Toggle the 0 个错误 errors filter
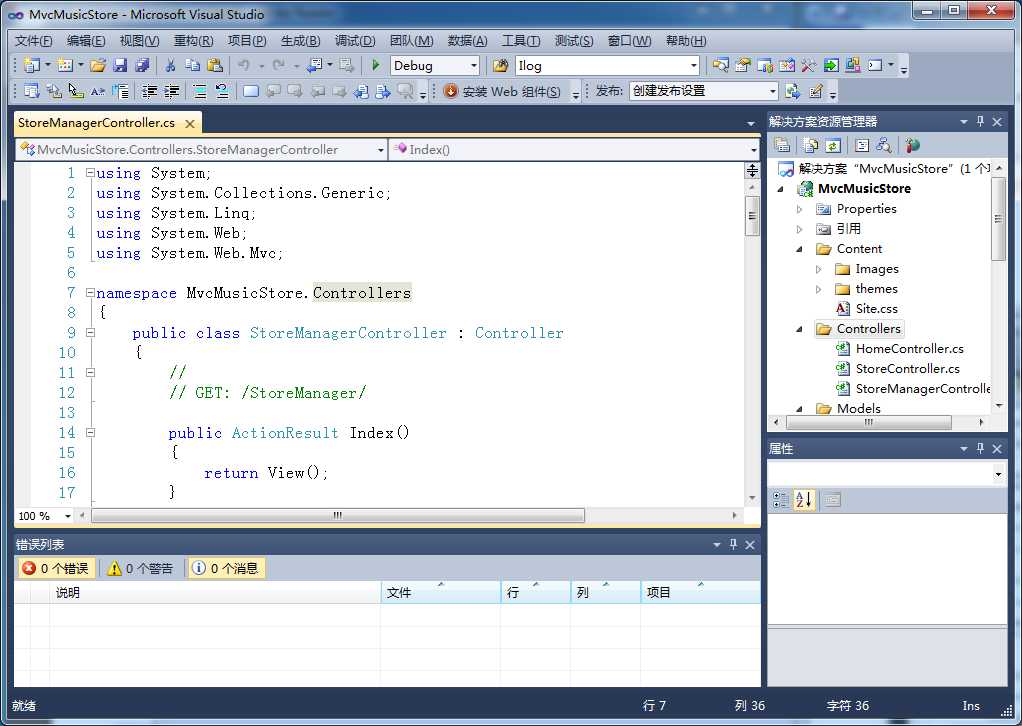Screen dimensions: 1022x726 tap(55, 568)
